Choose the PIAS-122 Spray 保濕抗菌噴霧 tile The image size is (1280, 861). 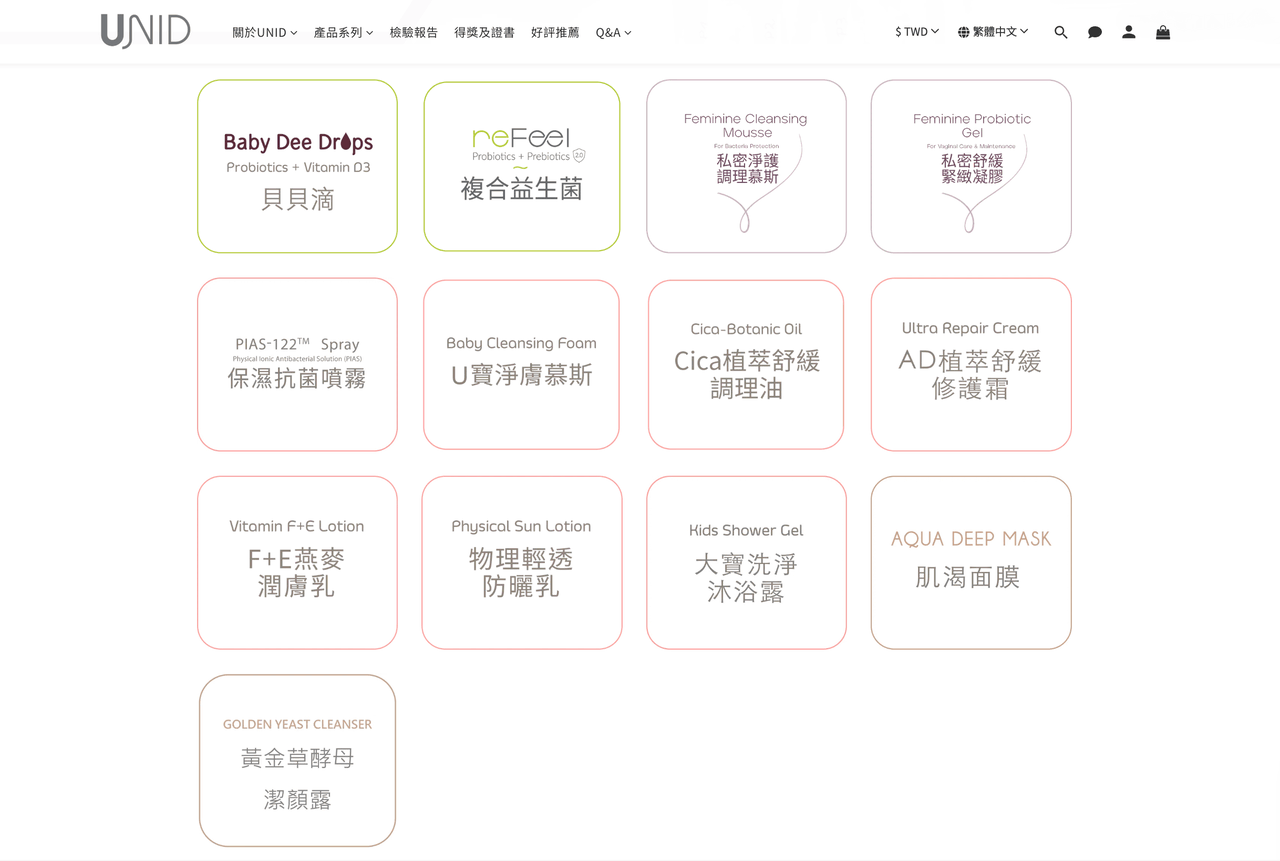tap(297, 364)
